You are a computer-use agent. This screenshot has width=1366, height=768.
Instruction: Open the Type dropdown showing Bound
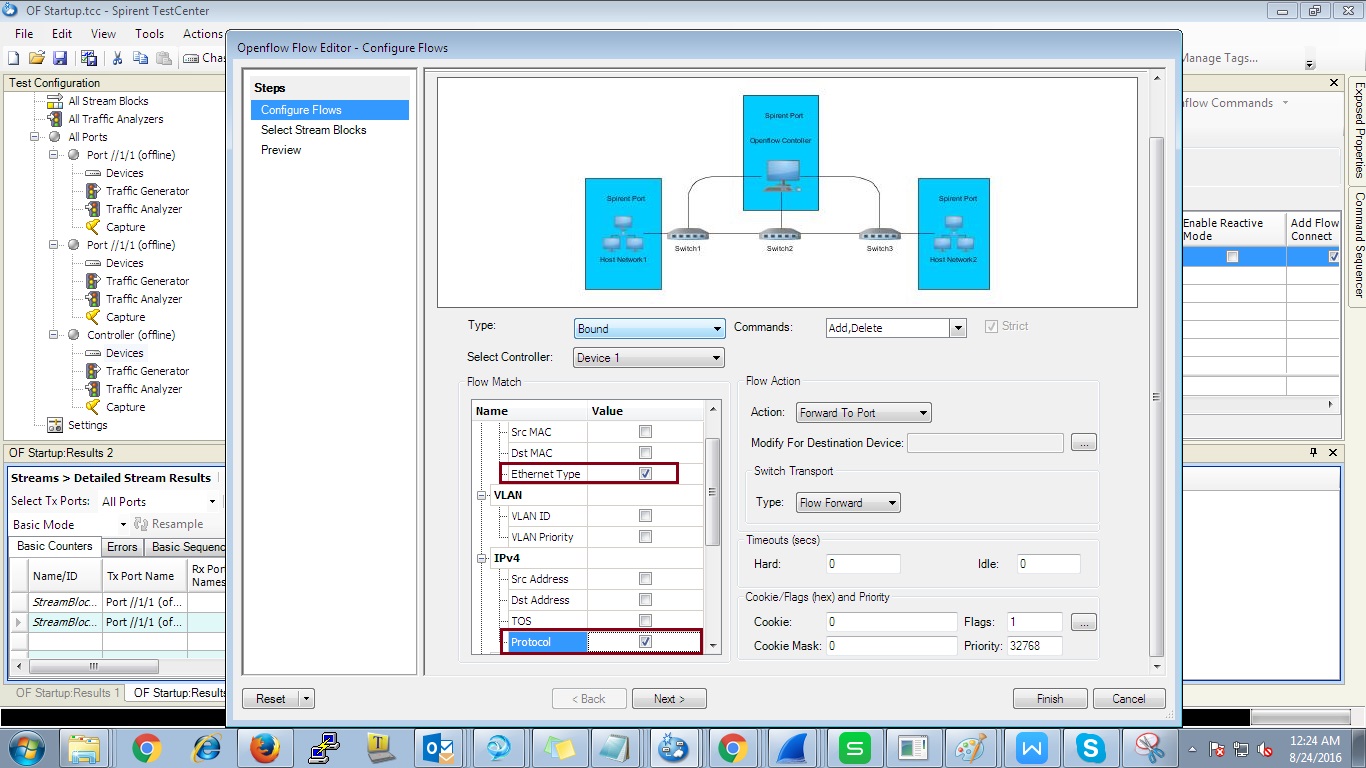coord(650,328)
